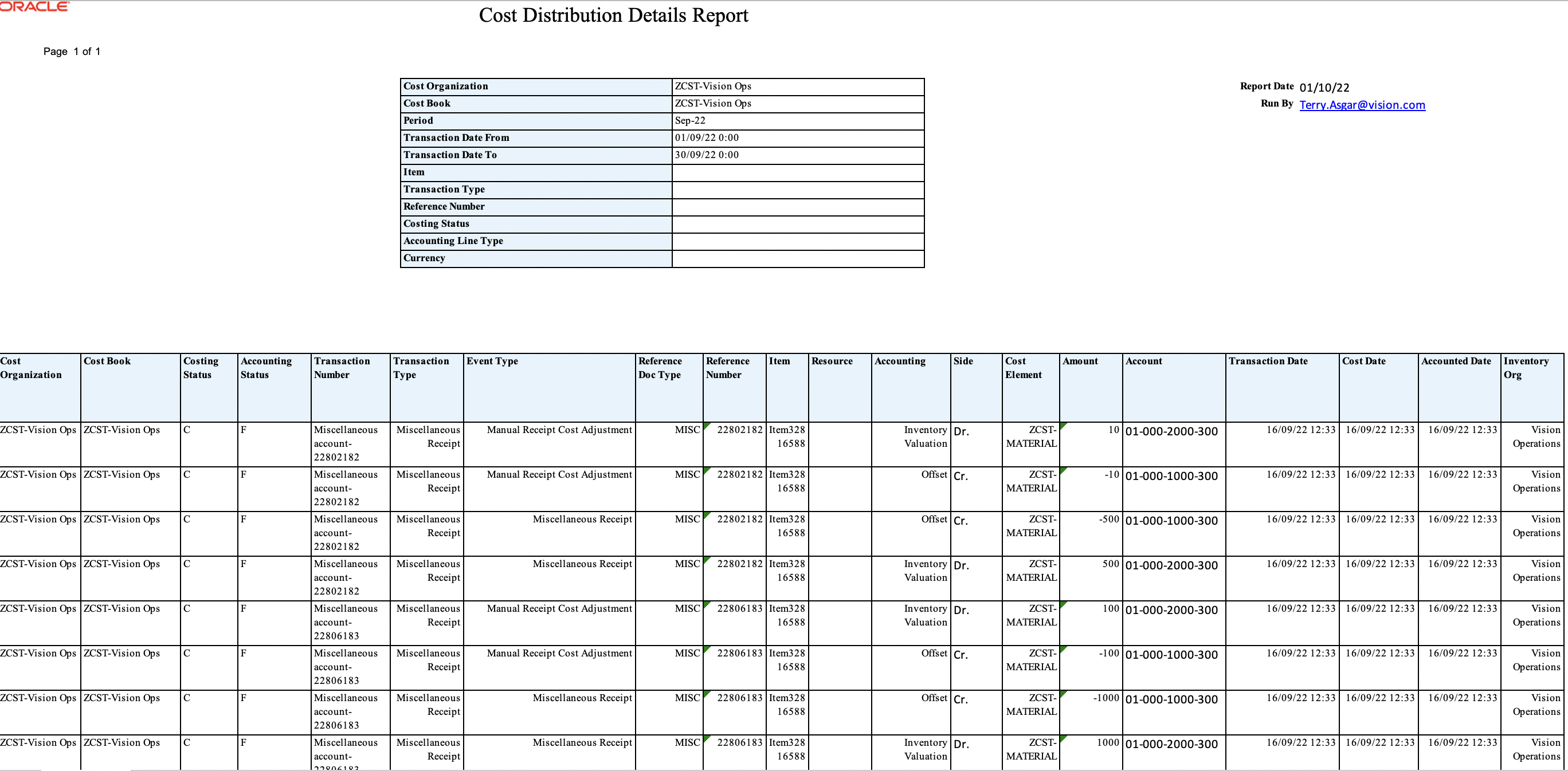This screenshot has height=771, width=1568.
Task: Click the Transaction Date column header
Action: click(1282, 388)
